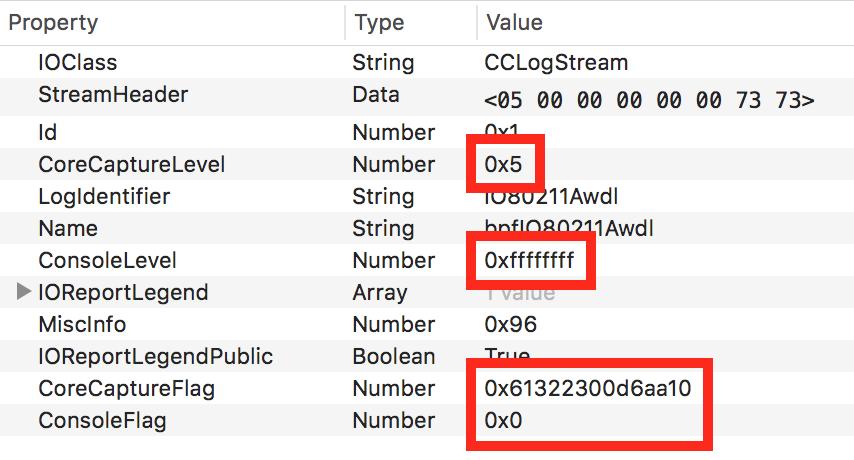Select the IOReportLegendPublic property
The width and height of the screenshot is (854, 460).
pos(155,356)
